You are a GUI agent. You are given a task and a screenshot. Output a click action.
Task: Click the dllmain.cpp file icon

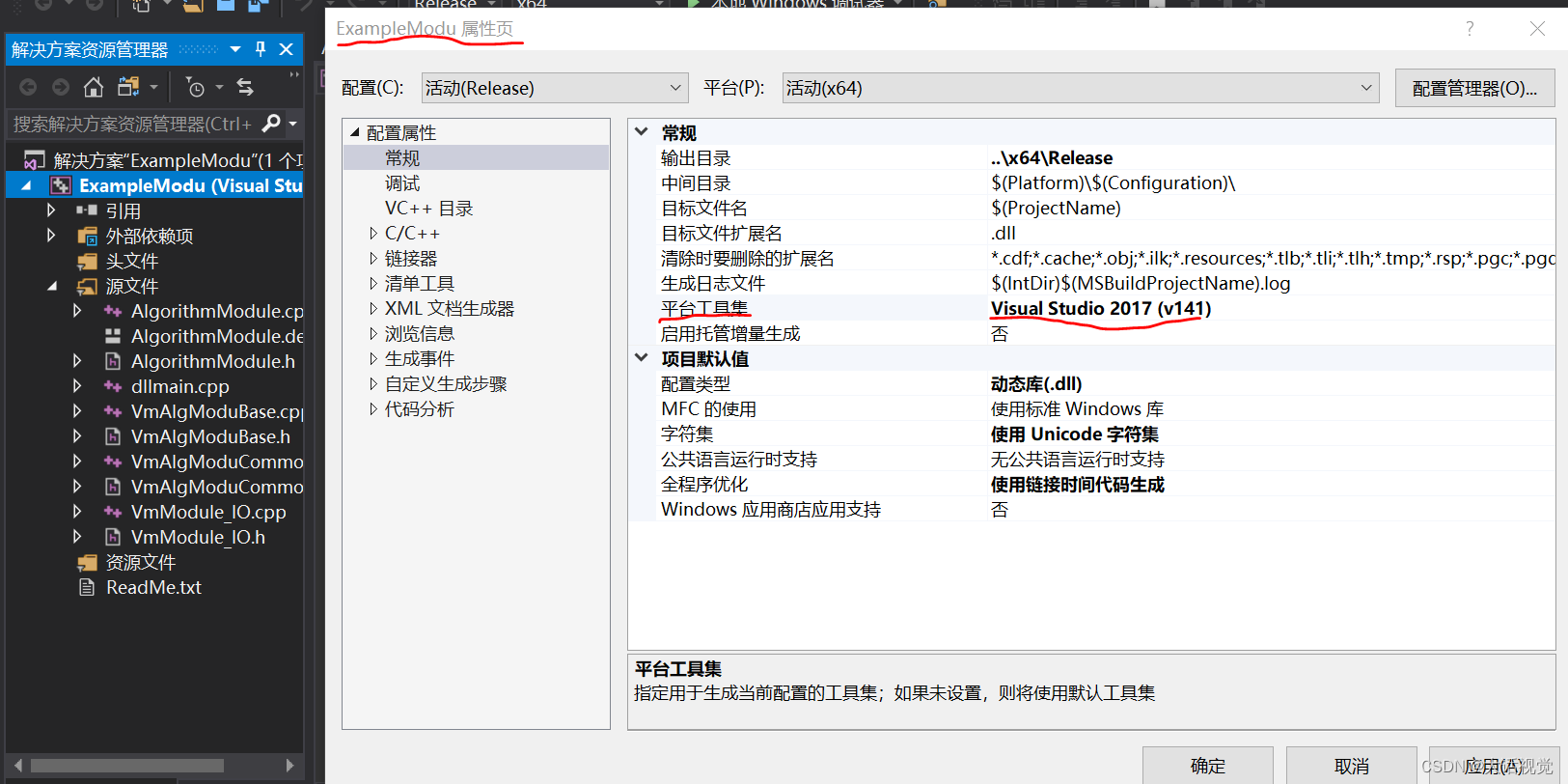[113, 386]
